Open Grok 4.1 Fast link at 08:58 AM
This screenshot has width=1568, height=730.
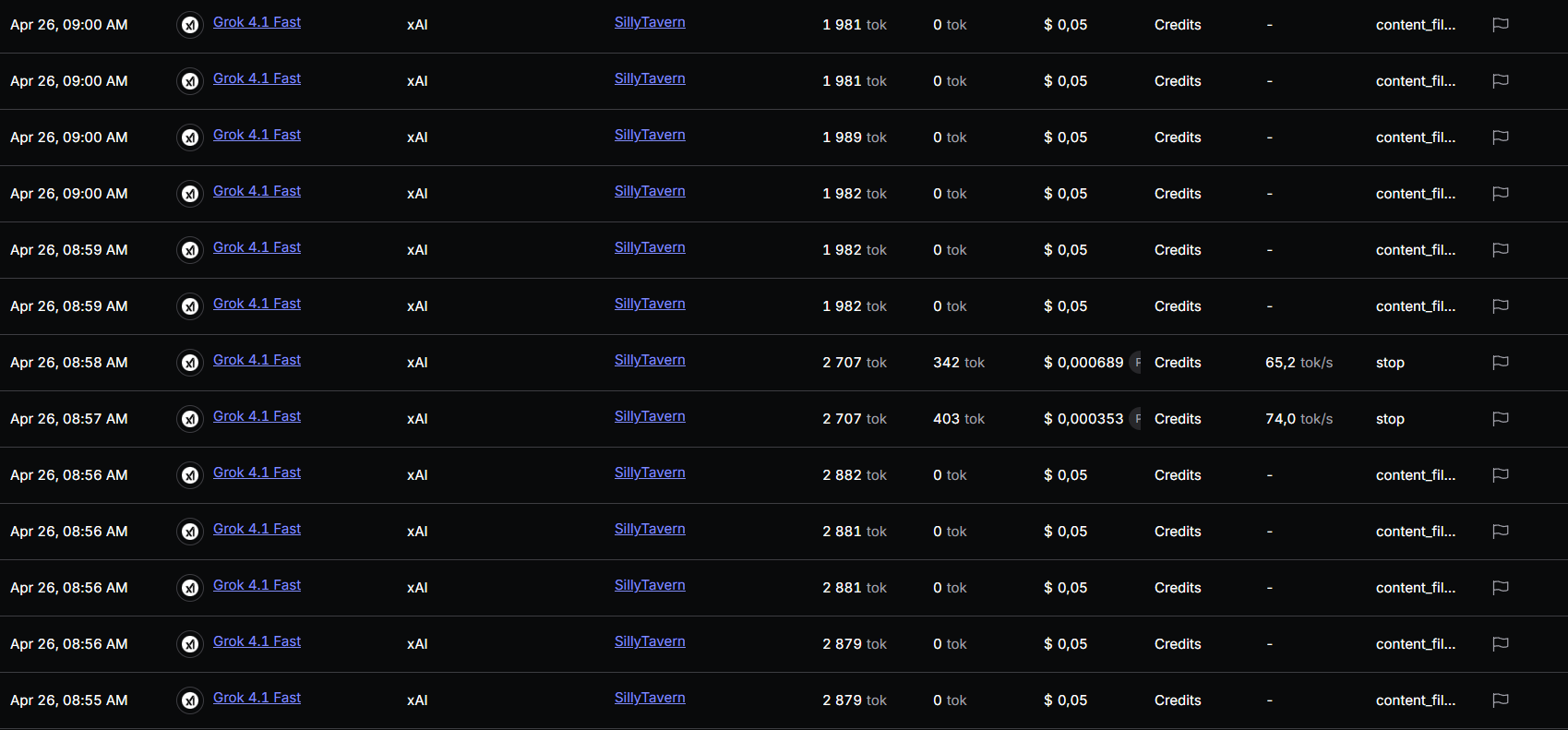click(257, 360)
